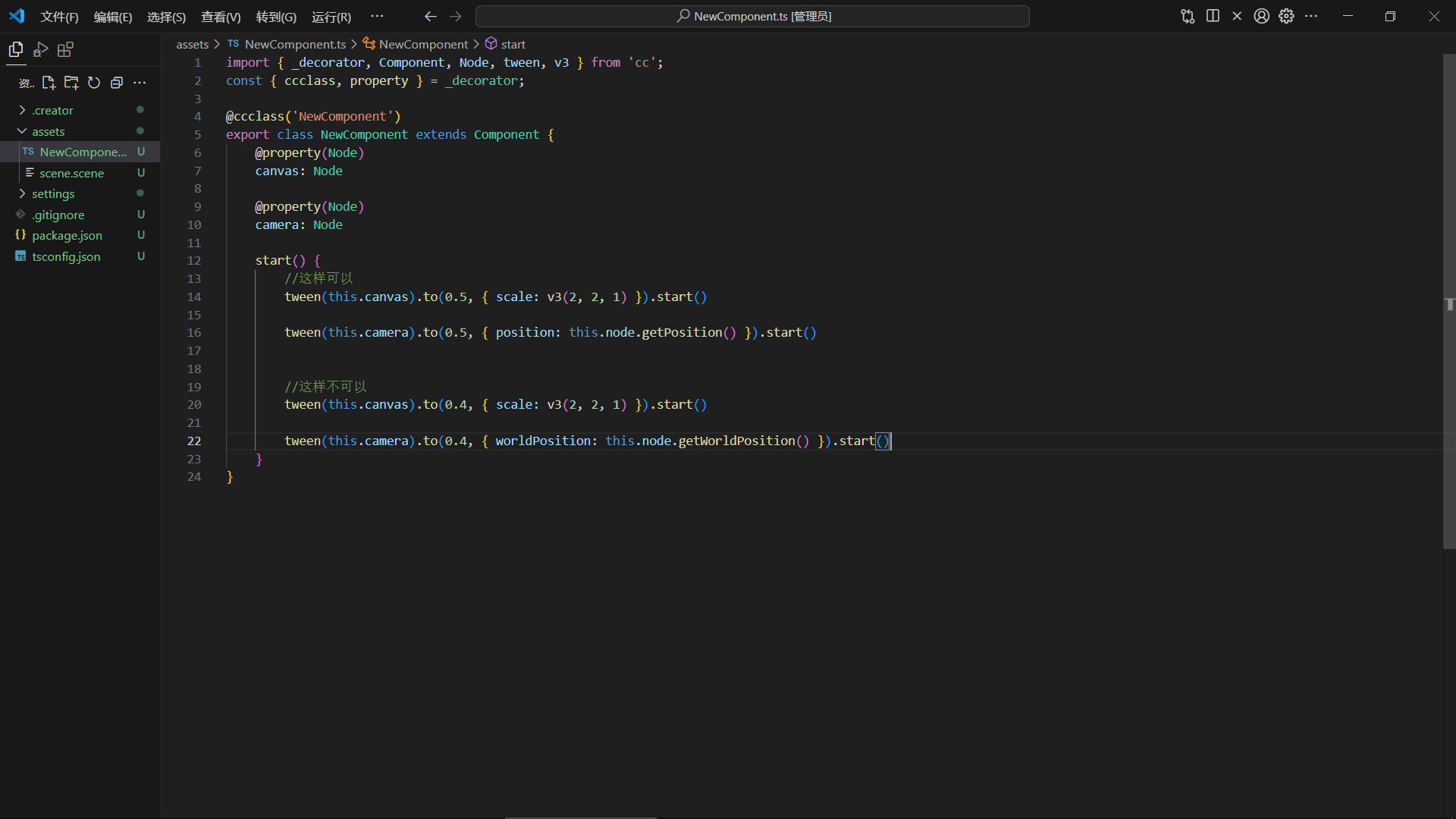Open changes compare icon in title bar
This screenshot has height=819, width=1456.
point(1188,16)
